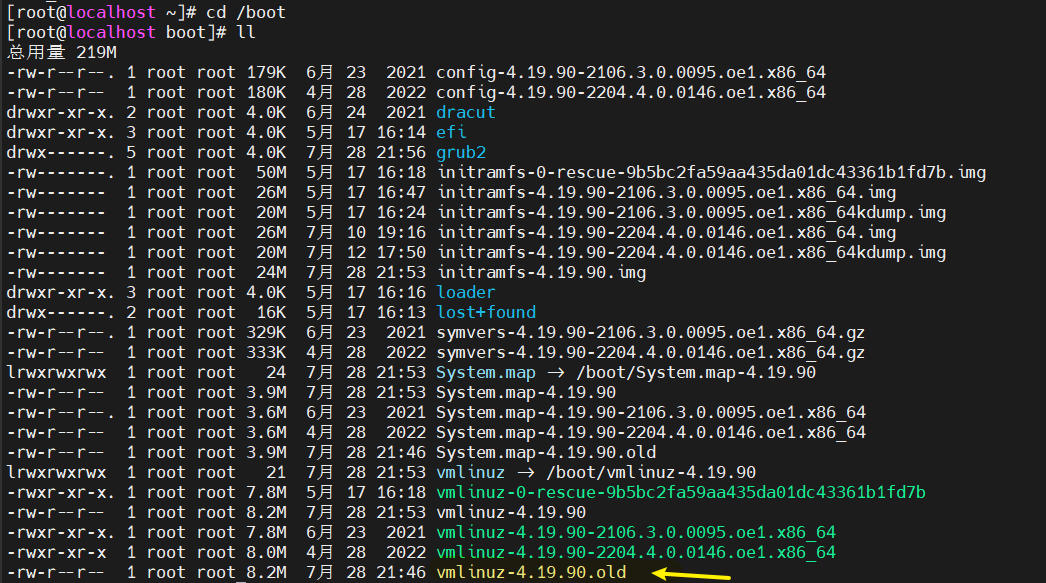Click permissions 'drwx------.' on grub2 row
The width and height of the screenshot is (1046, 583).
click(61, 153)
